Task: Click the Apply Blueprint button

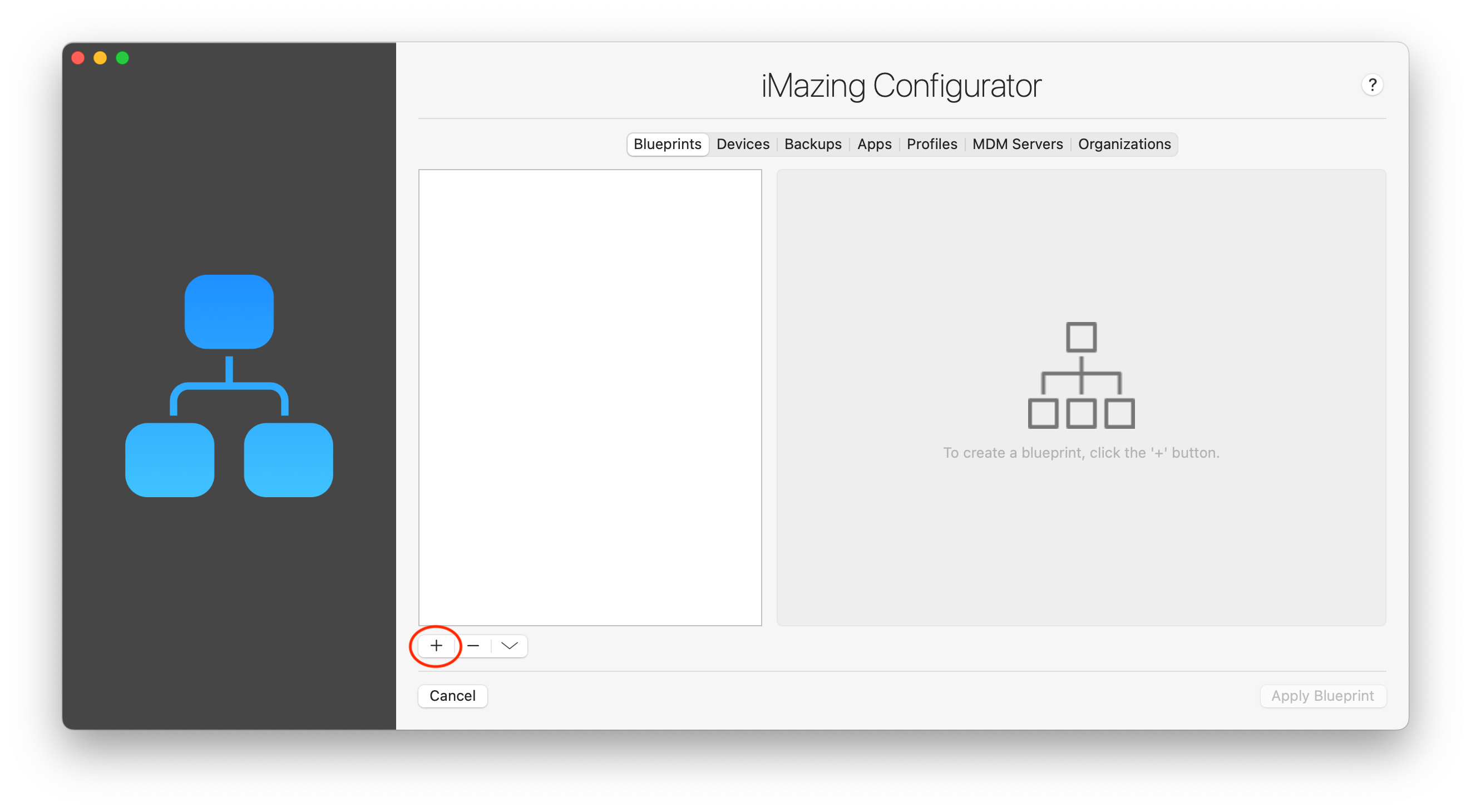Action: (1322, 695)
